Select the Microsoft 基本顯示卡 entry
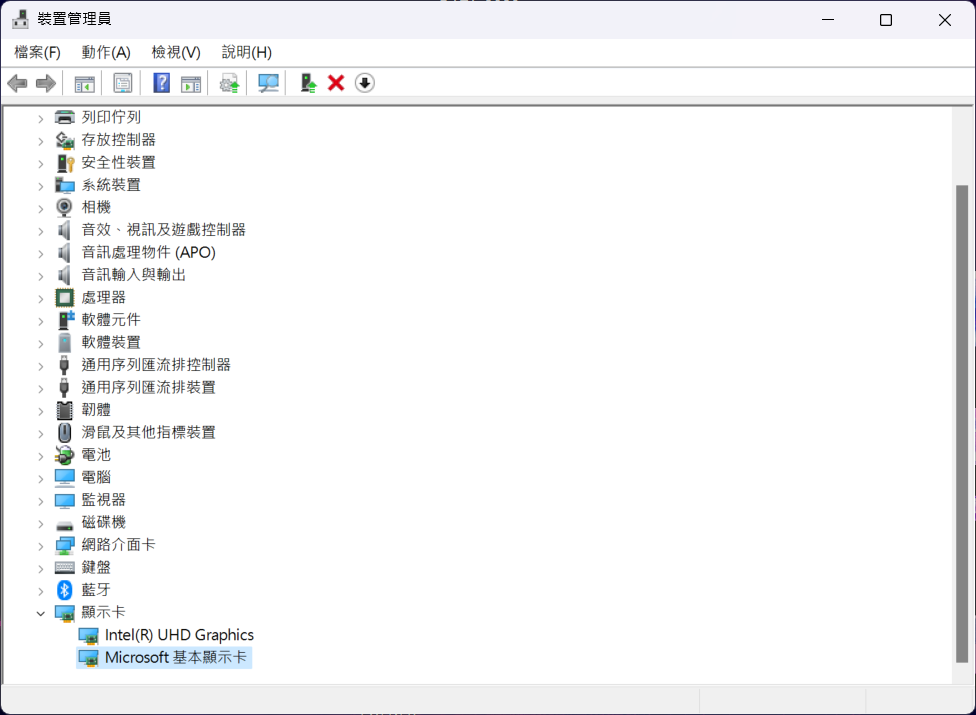Screen dimensions: 976x715 pos(175,658)
